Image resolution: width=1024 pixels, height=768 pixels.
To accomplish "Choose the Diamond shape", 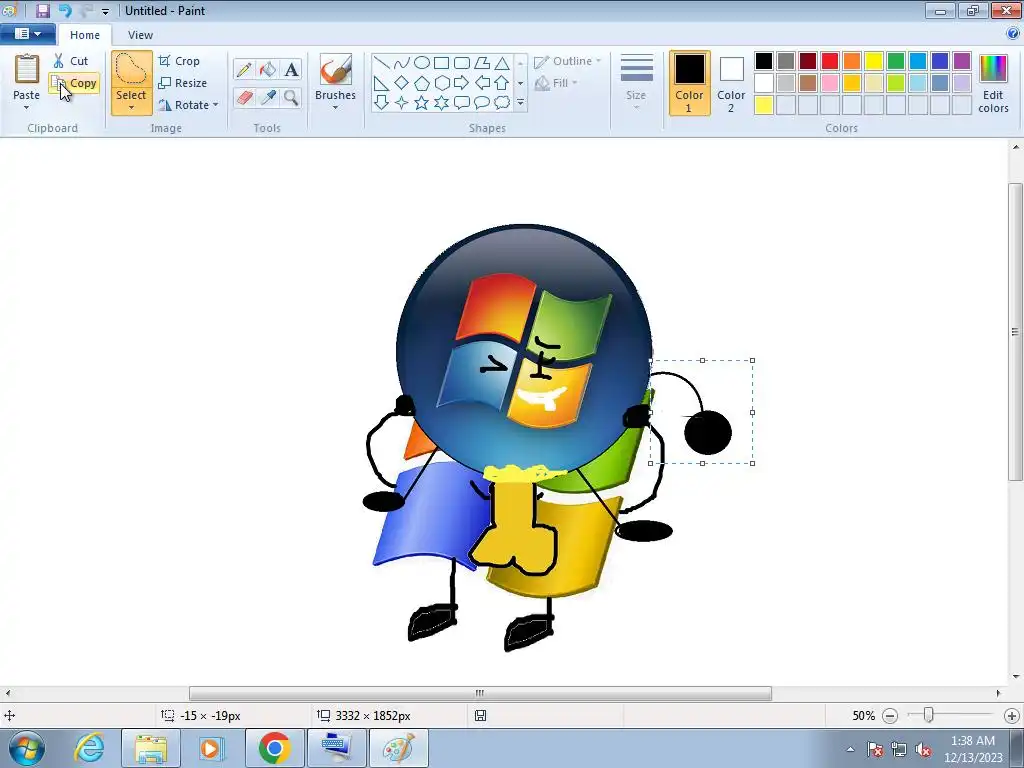I will point(402,83).
